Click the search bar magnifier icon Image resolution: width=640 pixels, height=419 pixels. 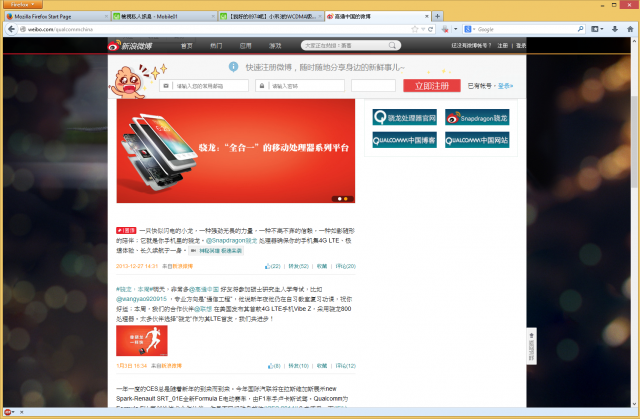(580, 29)
